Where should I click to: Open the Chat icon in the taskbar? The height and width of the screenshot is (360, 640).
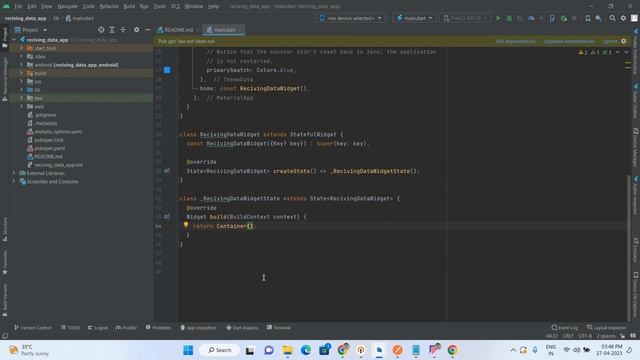pos(269,350)
